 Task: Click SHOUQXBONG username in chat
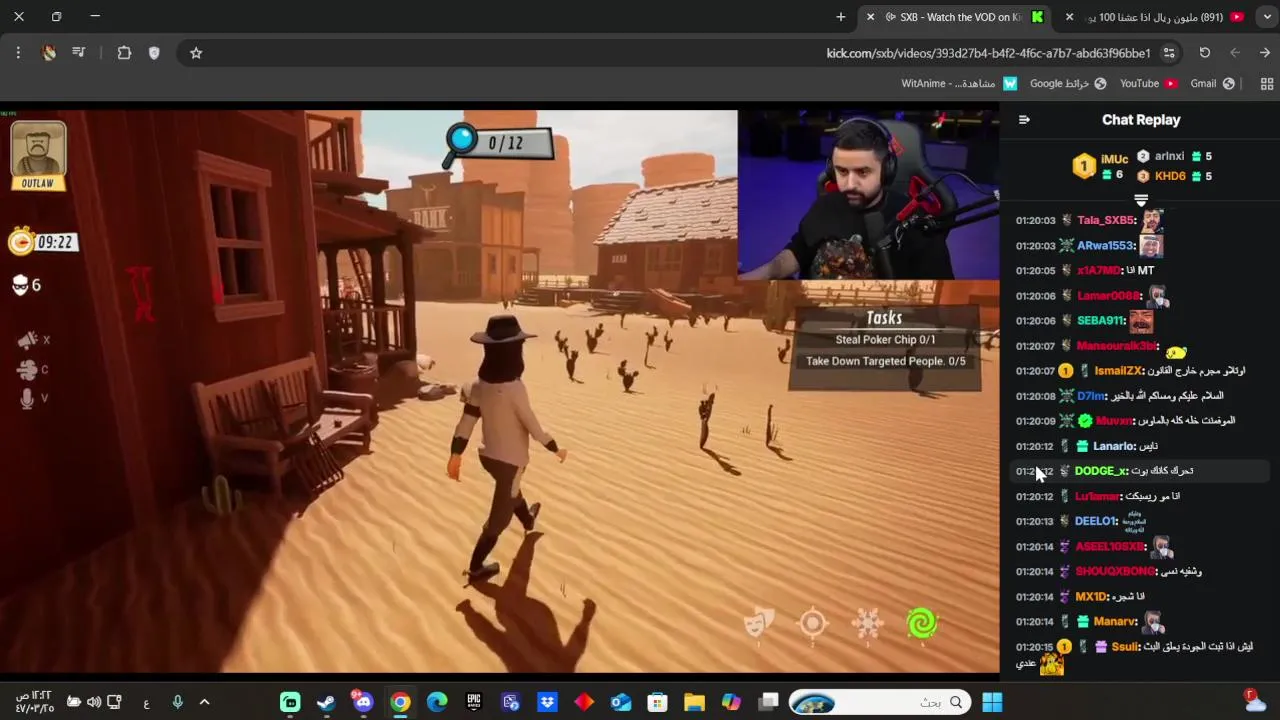(1116, 571)
